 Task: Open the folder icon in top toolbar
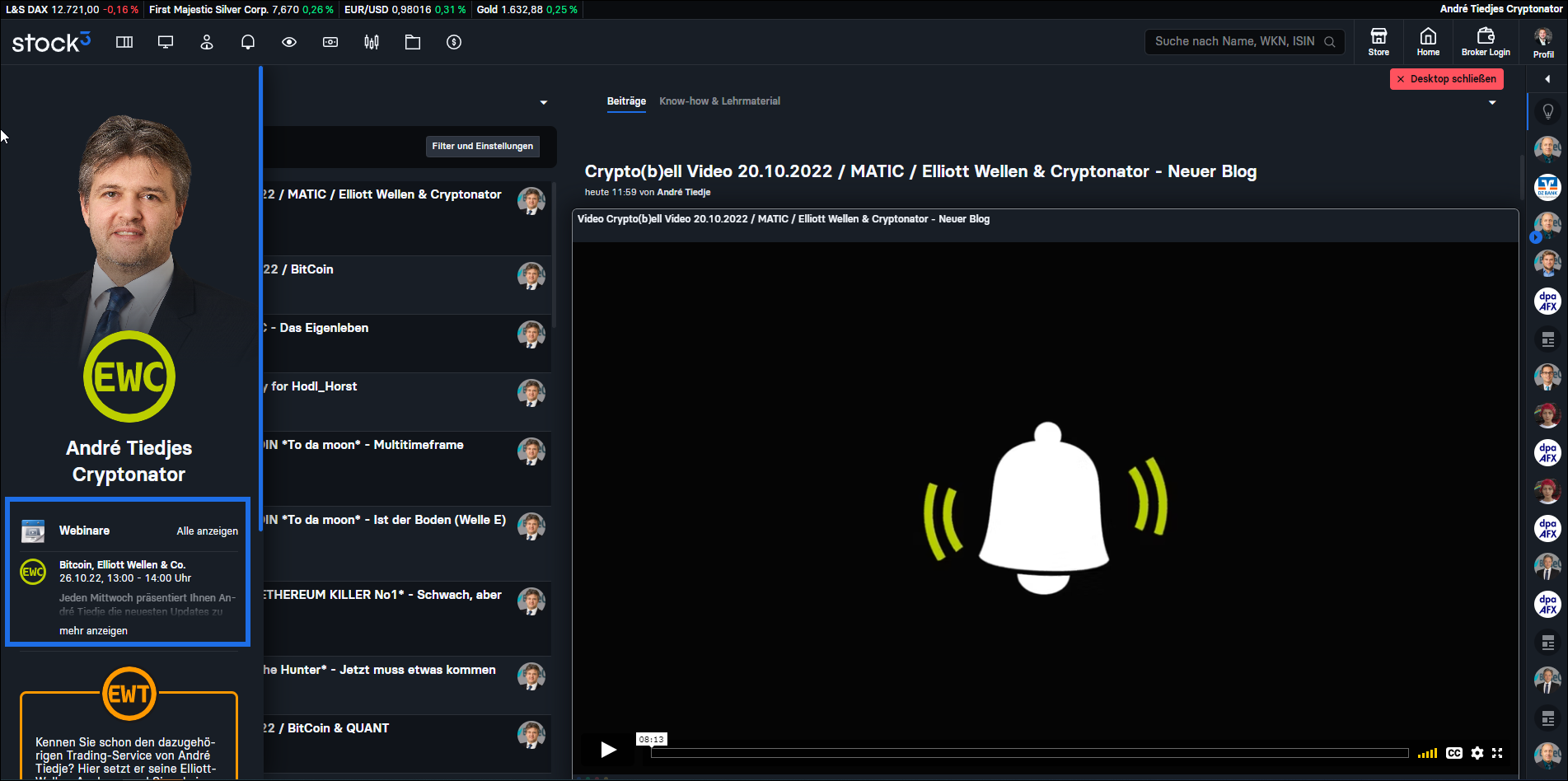[413, 42]
